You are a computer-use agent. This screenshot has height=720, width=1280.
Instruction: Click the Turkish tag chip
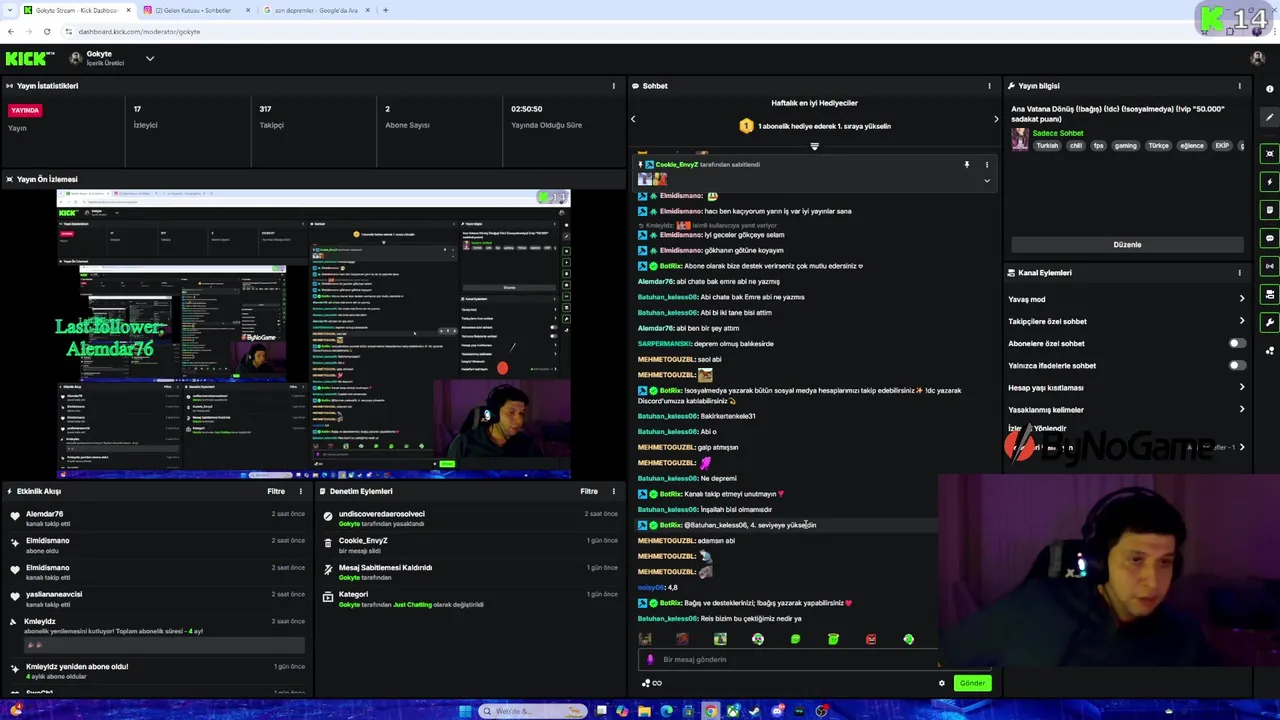pyautogui.click(x=1047, y=146)
